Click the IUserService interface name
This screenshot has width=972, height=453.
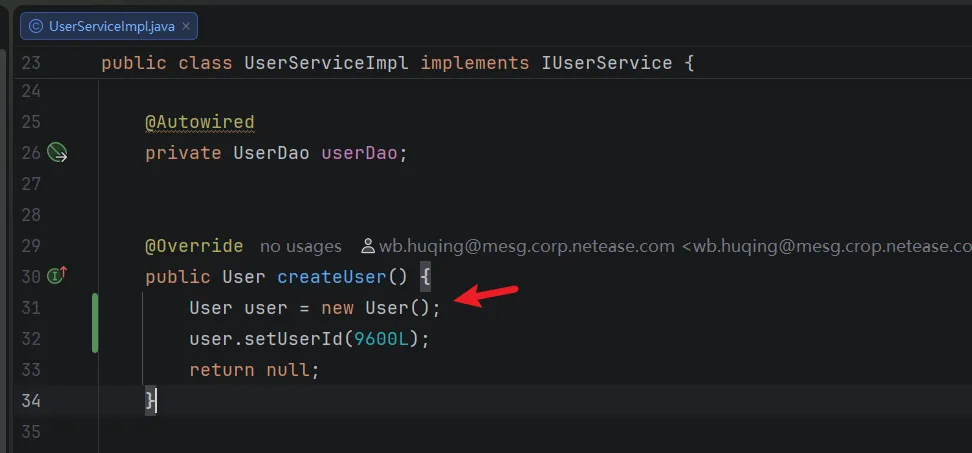607,63
